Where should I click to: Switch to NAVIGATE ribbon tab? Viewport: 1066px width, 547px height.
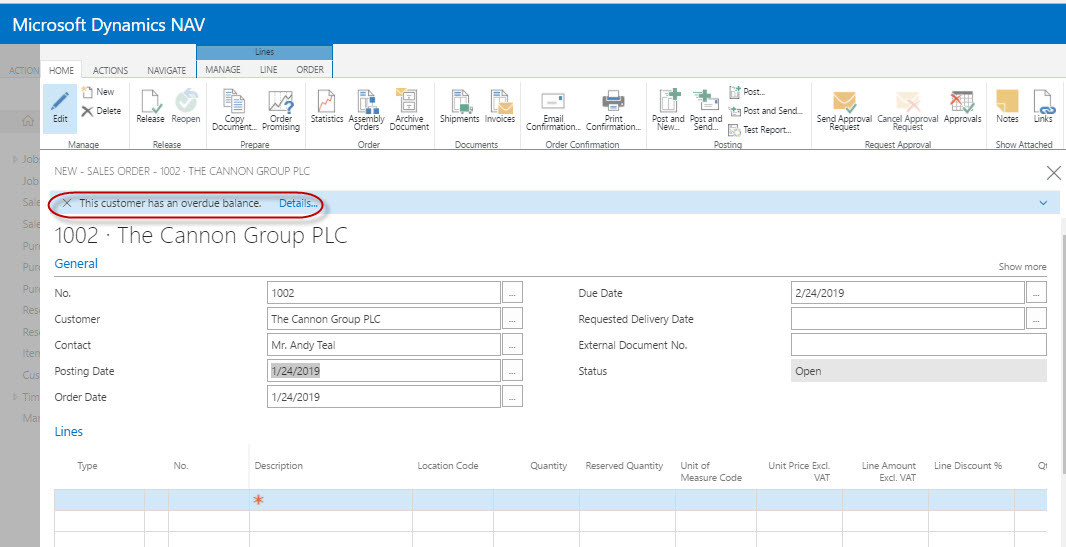[167, 70]
